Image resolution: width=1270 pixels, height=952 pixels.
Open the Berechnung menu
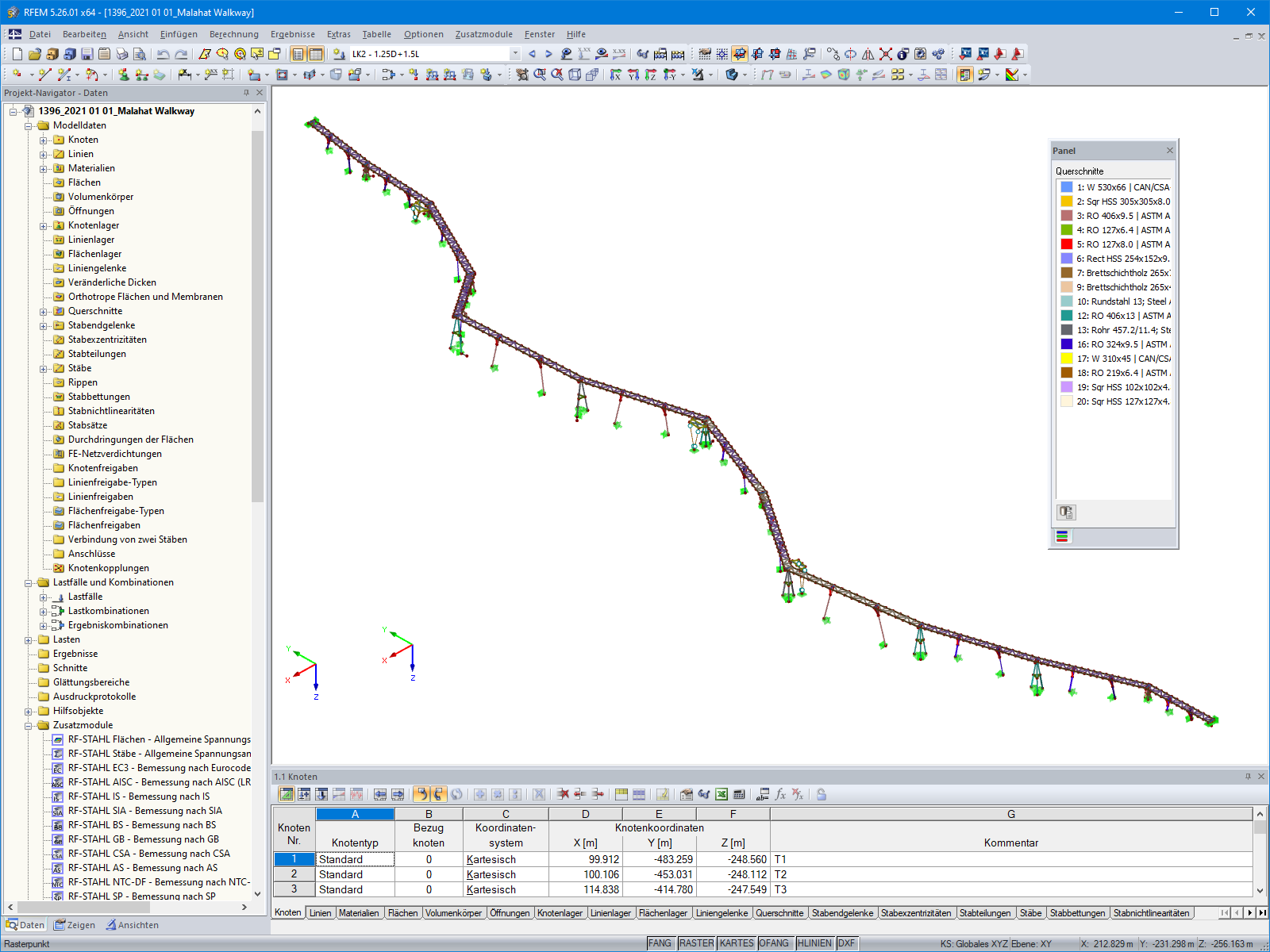click(233, 34)
